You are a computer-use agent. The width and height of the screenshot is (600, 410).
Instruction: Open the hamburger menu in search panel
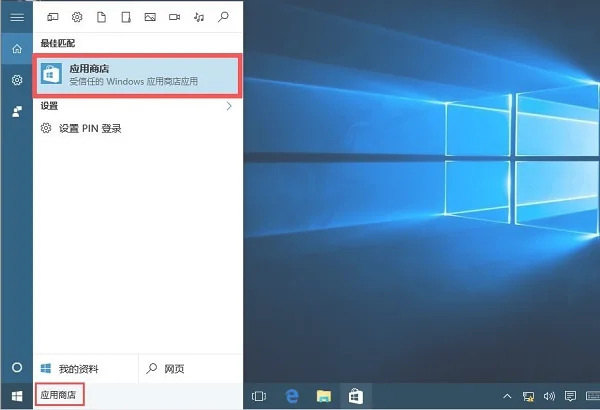pyautogui.click(x=17, y=17)
